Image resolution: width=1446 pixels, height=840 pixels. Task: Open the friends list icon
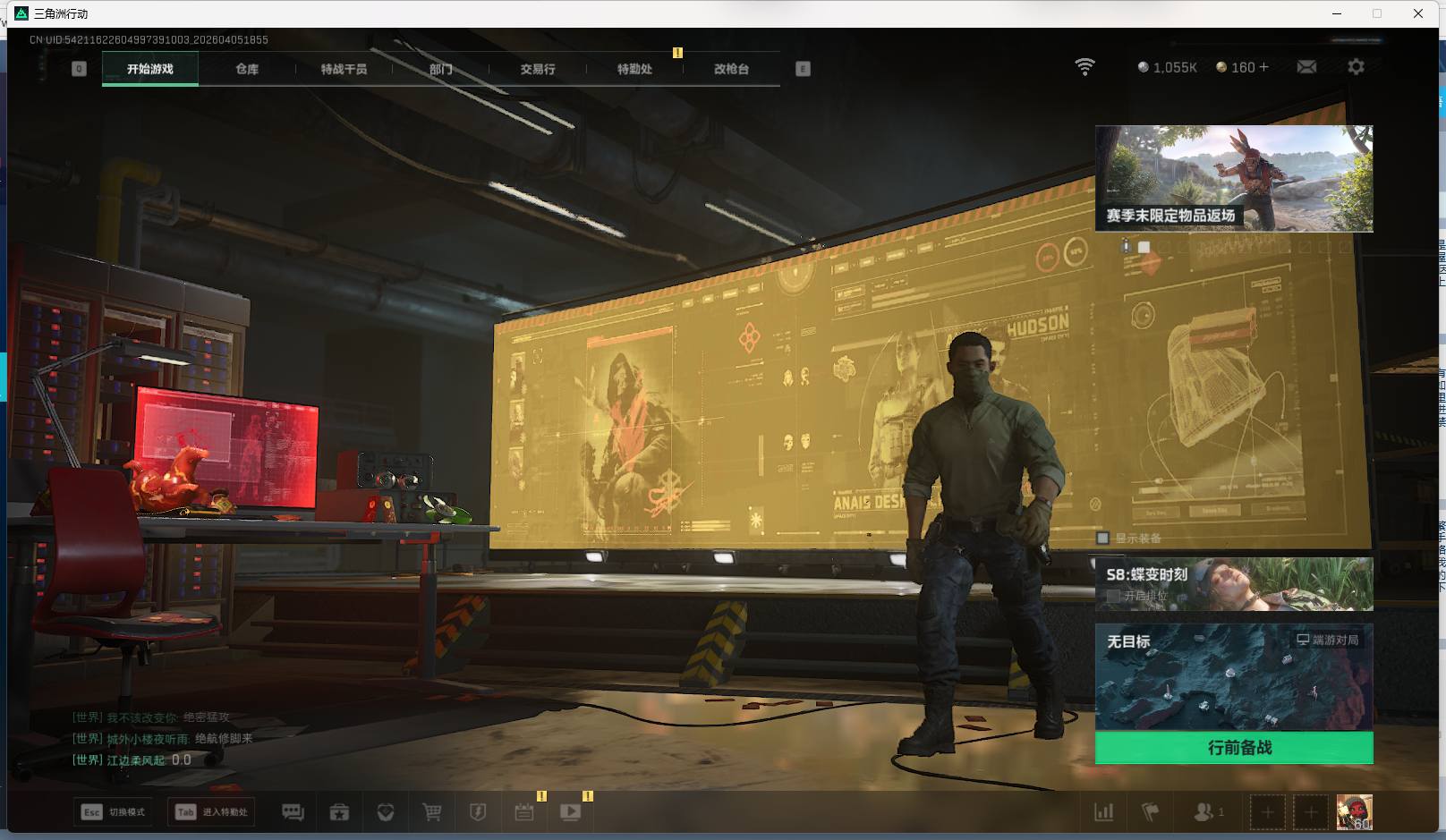point(1209,812)
